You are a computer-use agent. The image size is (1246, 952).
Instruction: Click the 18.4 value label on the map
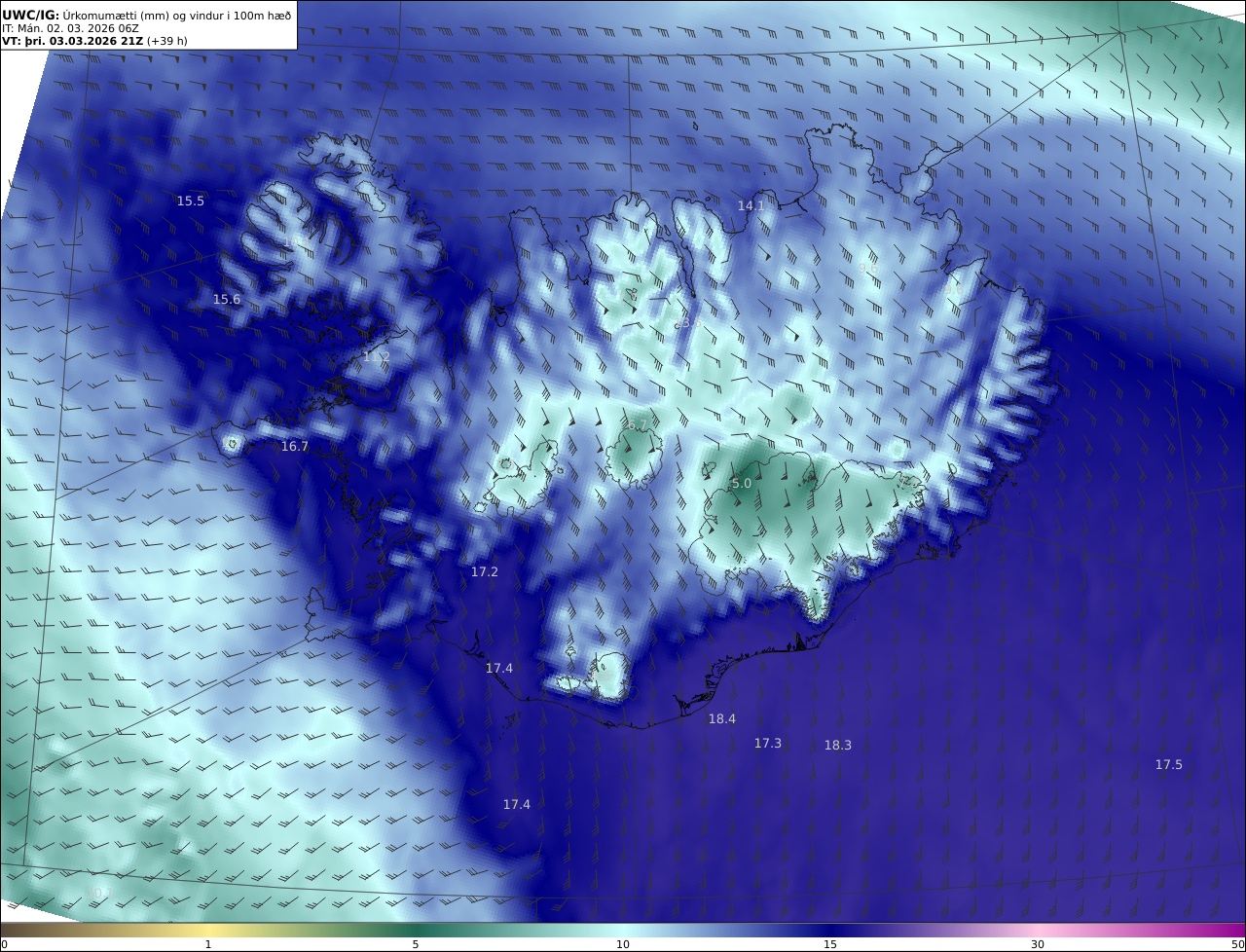(722, 719)
